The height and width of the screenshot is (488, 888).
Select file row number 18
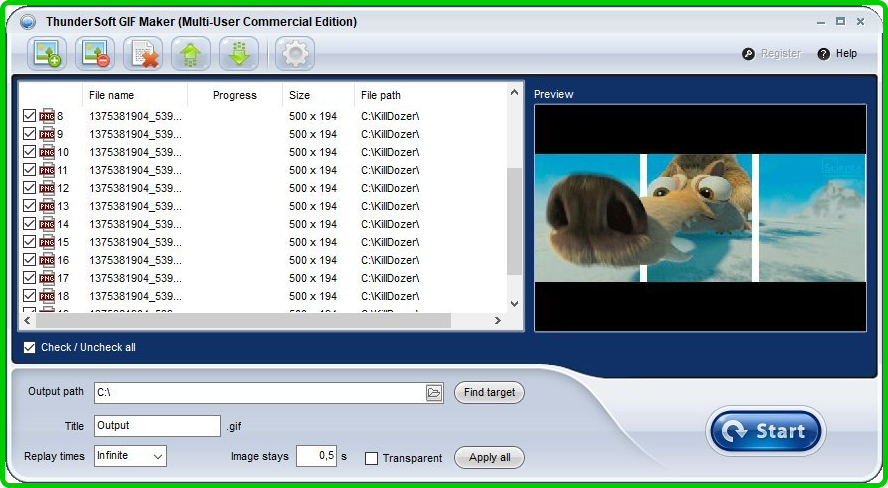point(265,296)
